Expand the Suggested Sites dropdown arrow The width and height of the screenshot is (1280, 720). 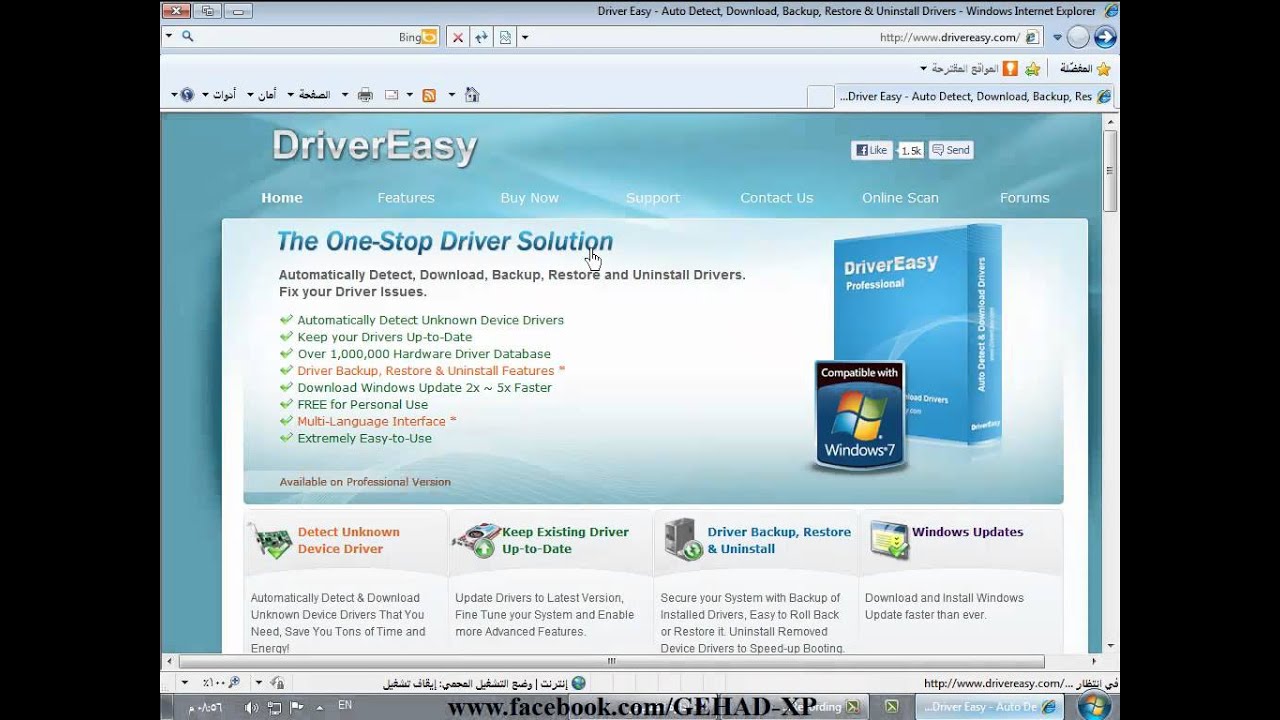[924, 68]
